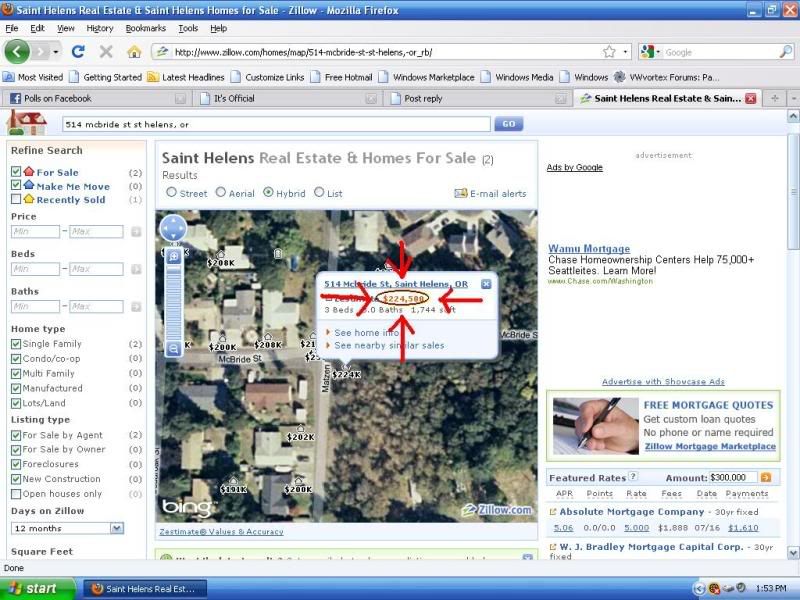Image resolution: width=800 pixels, height=600 pixels.
Task: Select the $191K map marker
Action: [234, 488]
